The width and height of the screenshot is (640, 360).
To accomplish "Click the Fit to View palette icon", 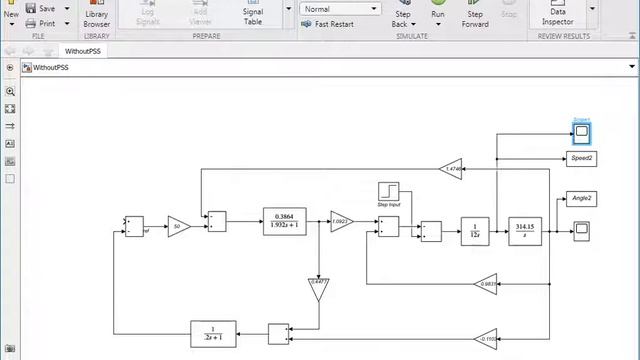I will [10, 109].
